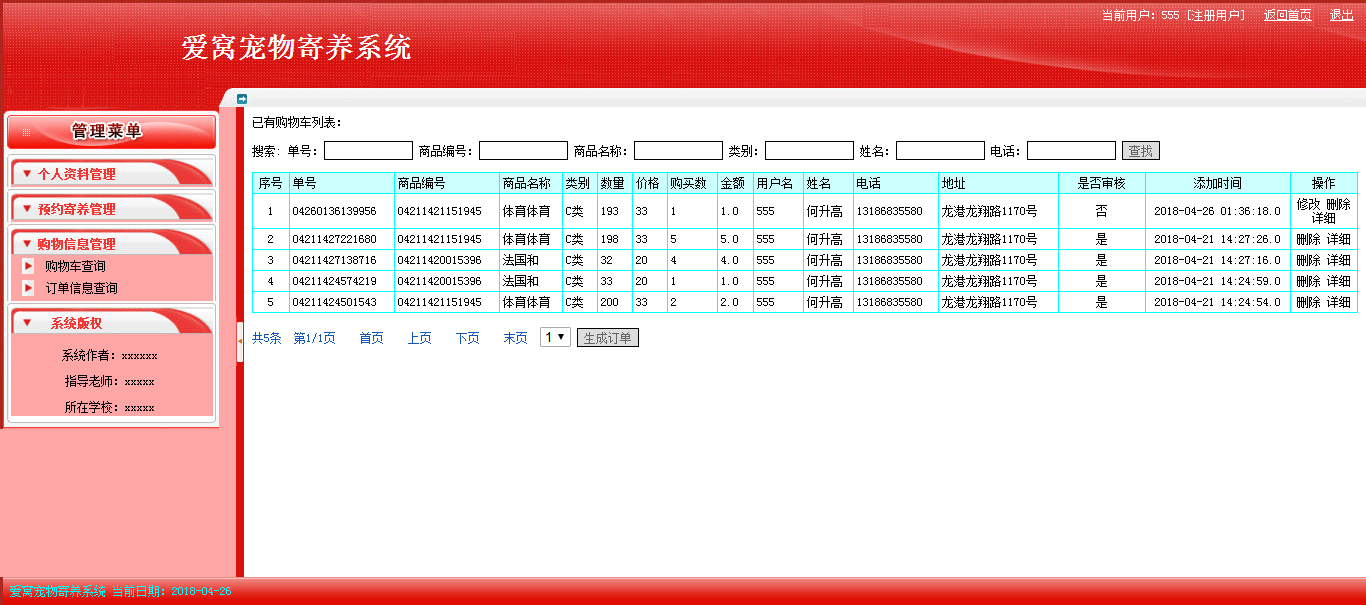Click order number 04211424574219
Screen dimensions: 1366x605
coord(335,281)
